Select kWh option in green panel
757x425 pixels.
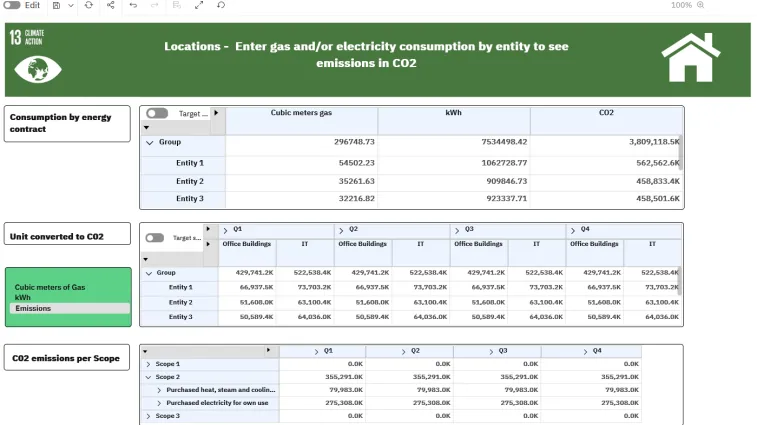pyautogui.click(x=23, y=297)
